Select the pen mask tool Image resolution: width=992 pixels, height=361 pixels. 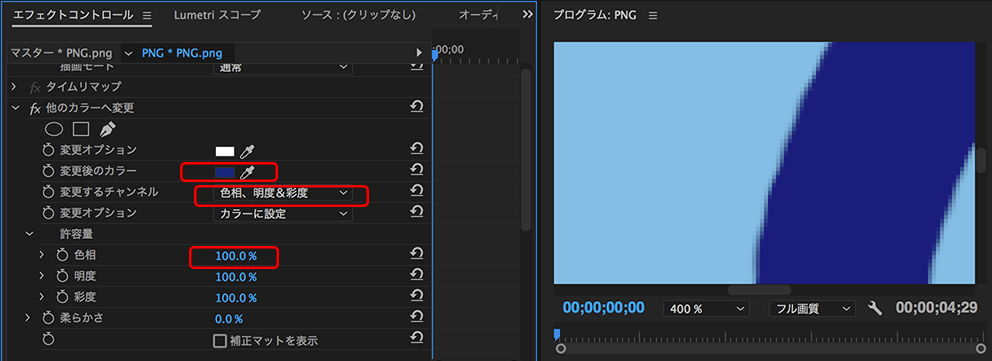click(x=107, y=129)
